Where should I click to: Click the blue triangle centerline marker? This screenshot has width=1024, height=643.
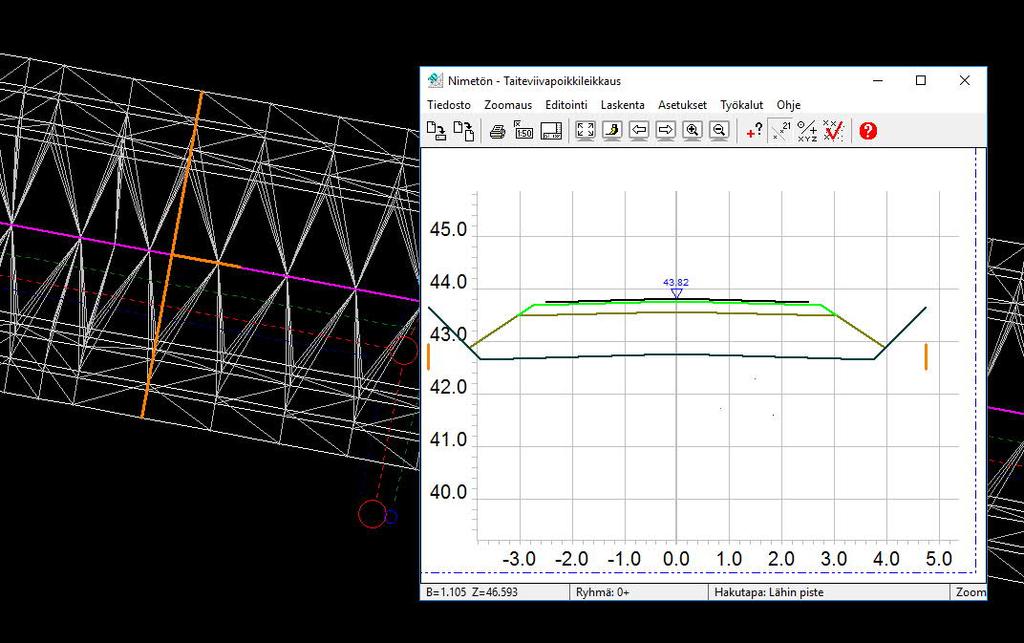677,294
